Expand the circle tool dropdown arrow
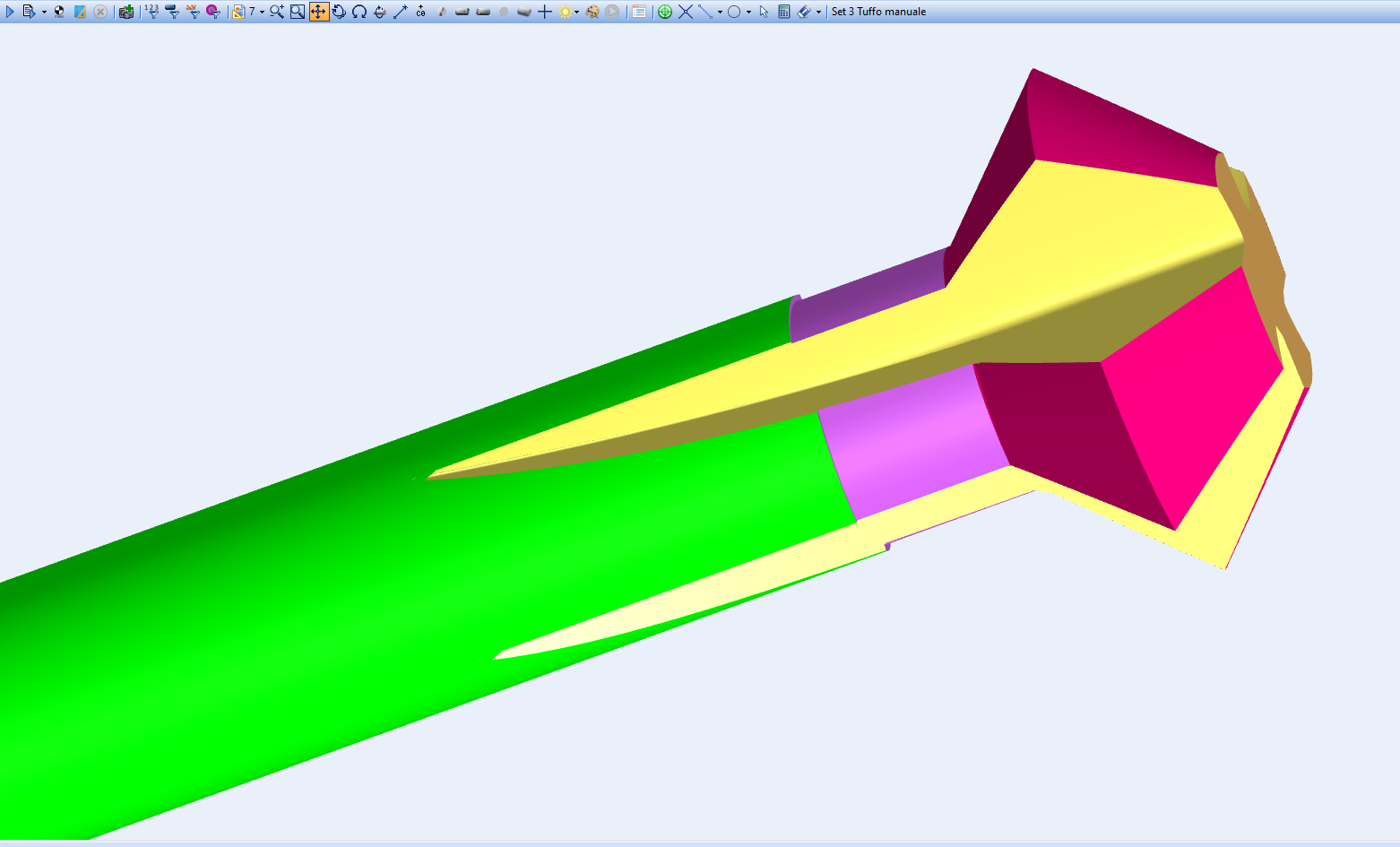This screenshot has height=847, width=1400. click(748, 13)
